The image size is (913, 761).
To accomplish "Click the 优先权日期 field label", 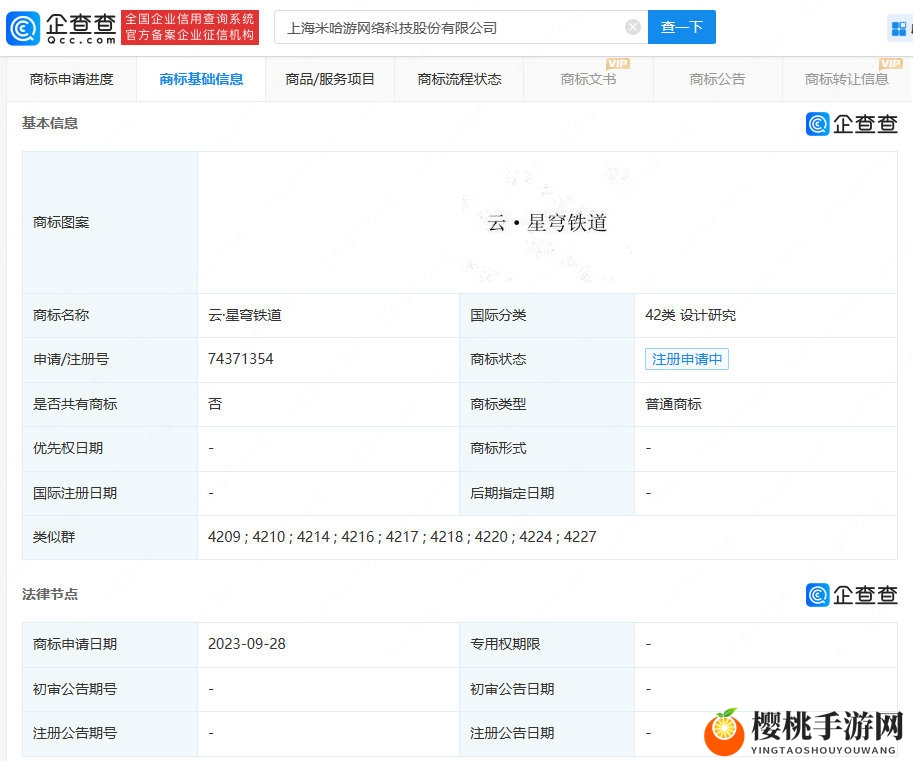I will [x=68, y=448].
